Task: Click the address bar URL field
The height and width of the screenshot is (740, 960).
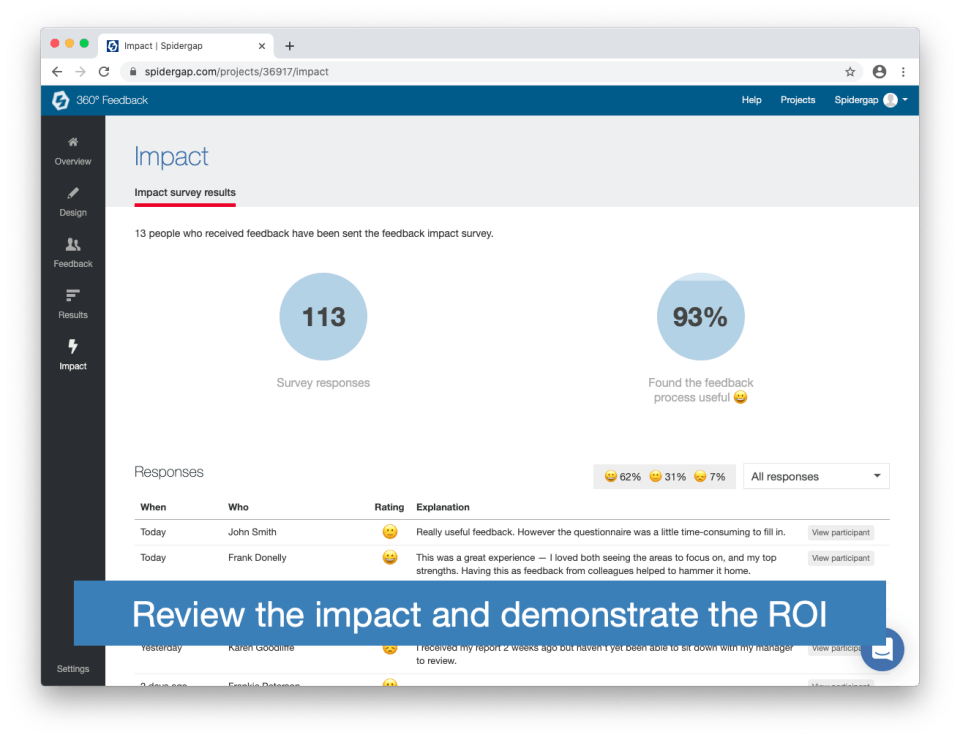Action: [x=490, y=72]
